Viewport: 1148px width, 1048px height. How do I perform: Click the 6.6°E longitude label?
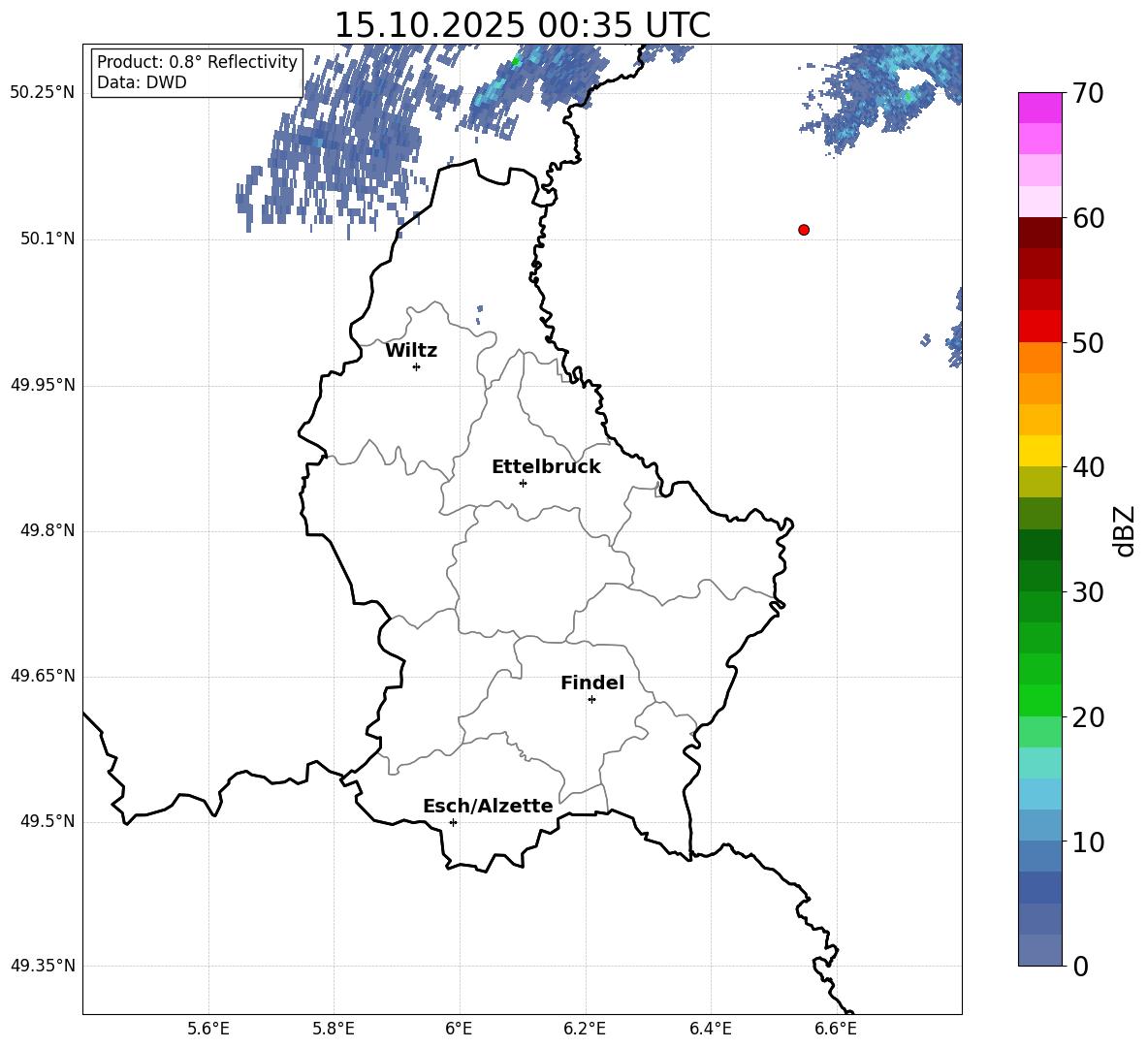click(x=836, y=1030)
